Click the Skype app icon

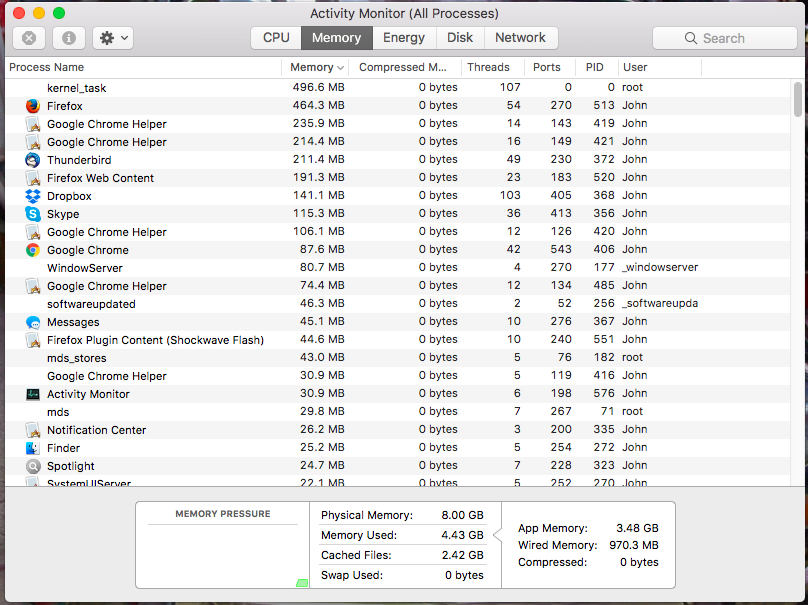coord(33,214)
